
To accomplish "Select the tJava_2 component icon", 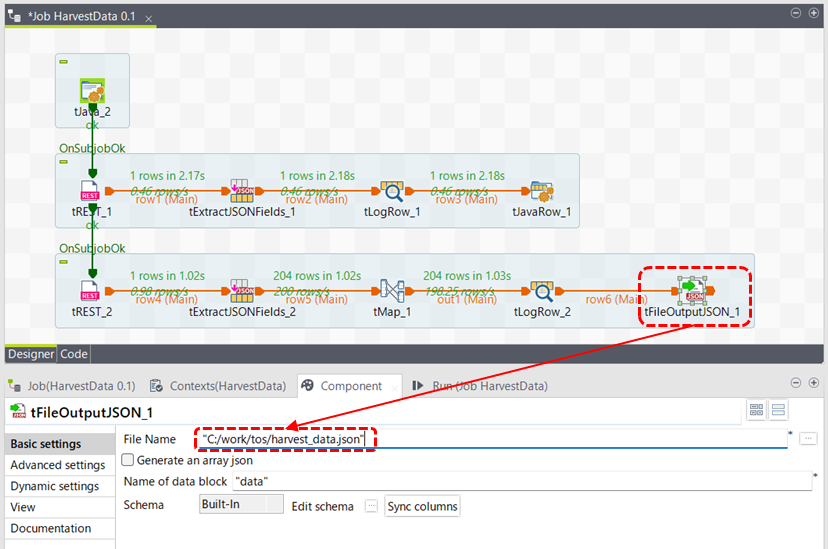I will 92,91.
